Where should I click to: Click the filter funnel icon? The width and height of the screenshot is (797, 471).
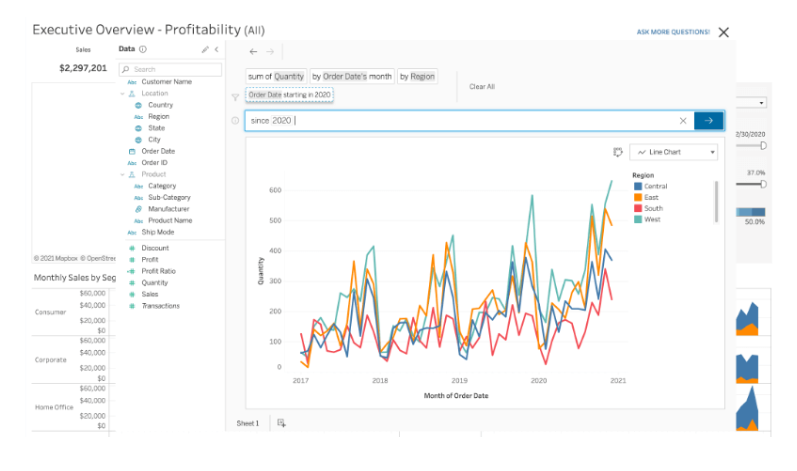(235, 97)
